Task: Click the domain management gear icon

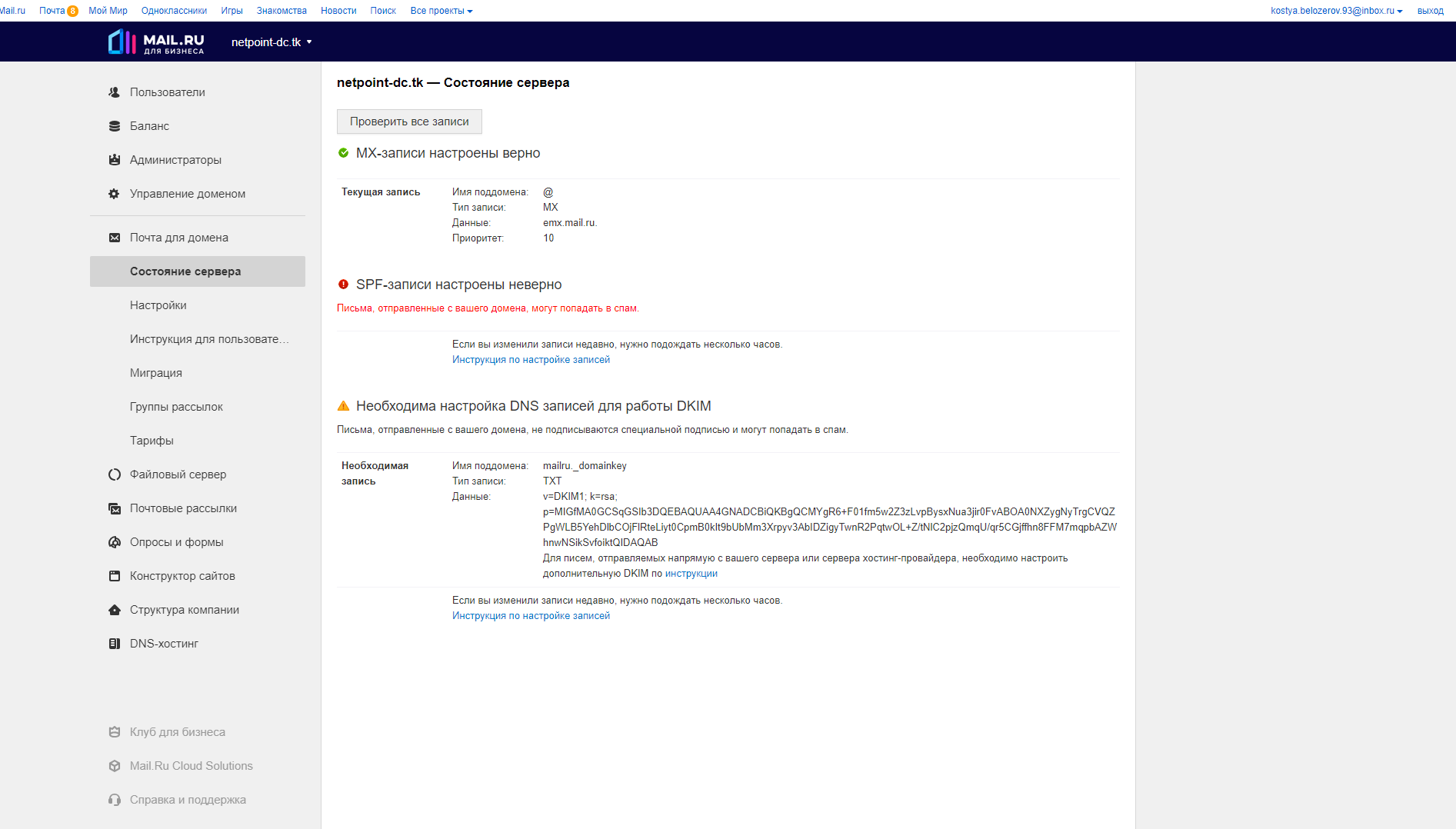Action: 115,194
